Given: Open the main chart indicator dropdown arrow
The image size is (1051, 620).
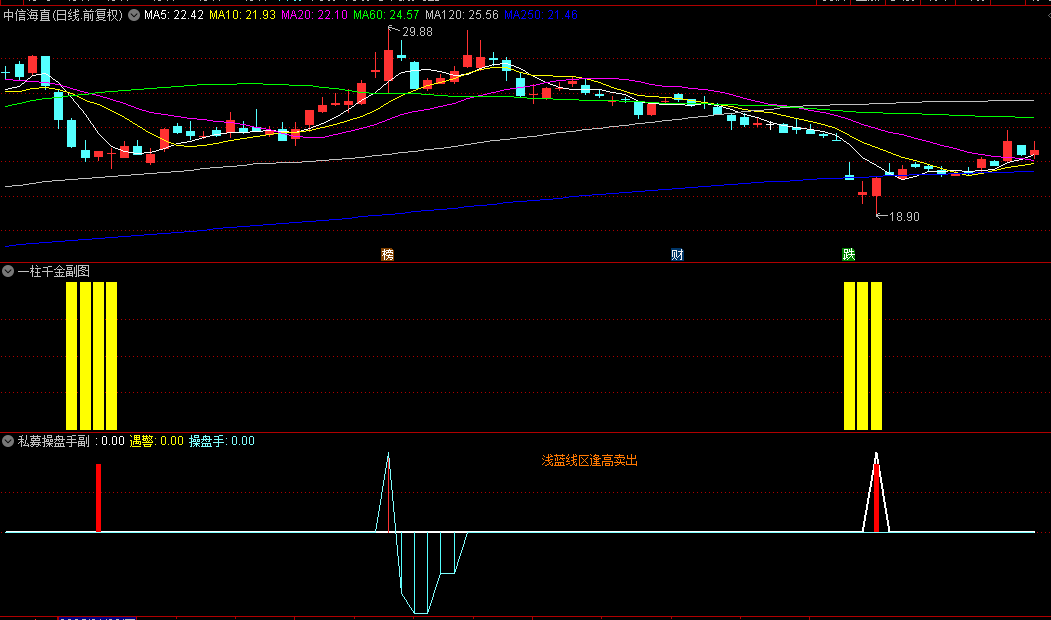Looking at the screenshot, I should (134, 16).
